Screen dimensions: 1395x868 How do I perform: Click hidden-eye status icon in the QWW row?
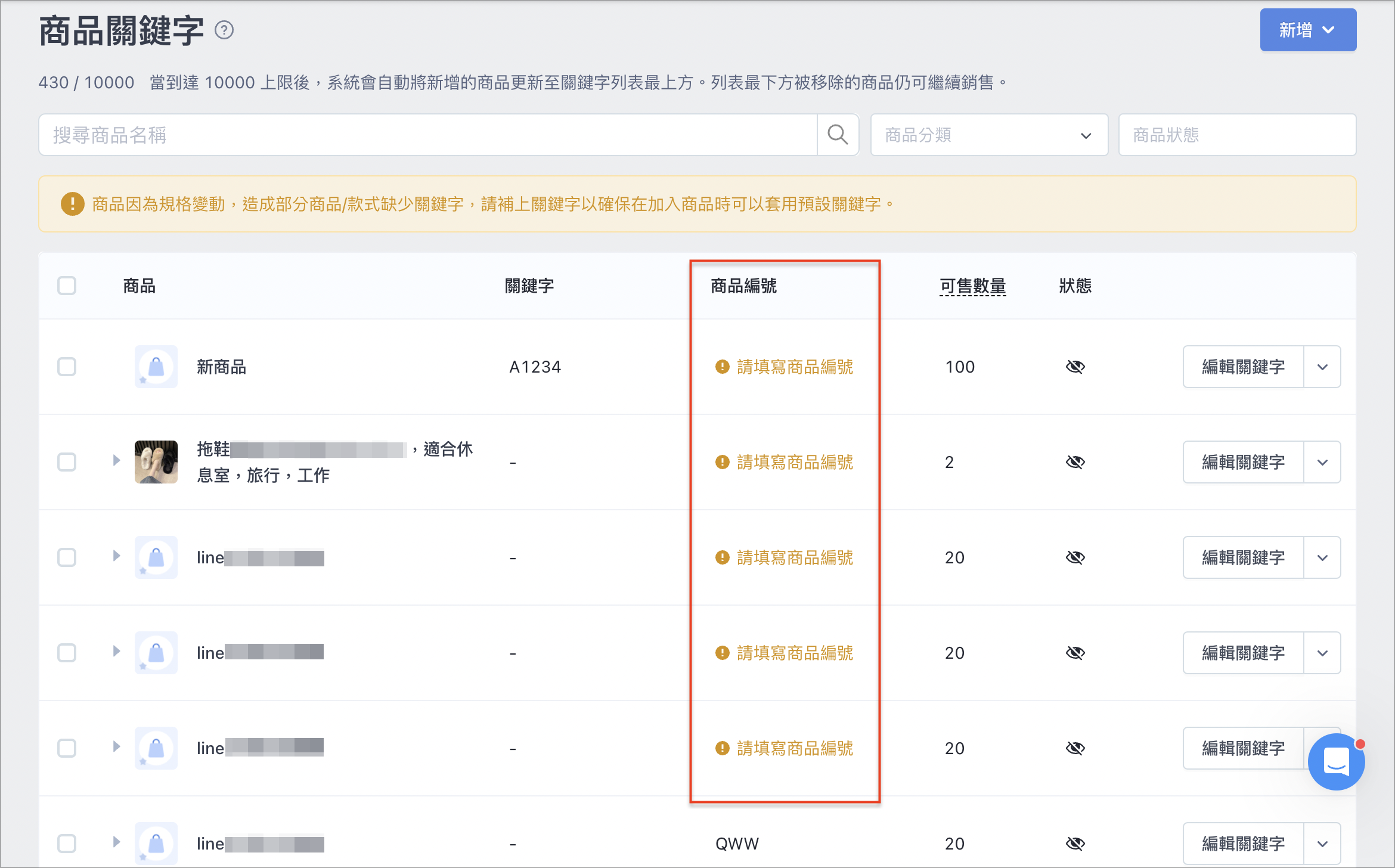1075,844
